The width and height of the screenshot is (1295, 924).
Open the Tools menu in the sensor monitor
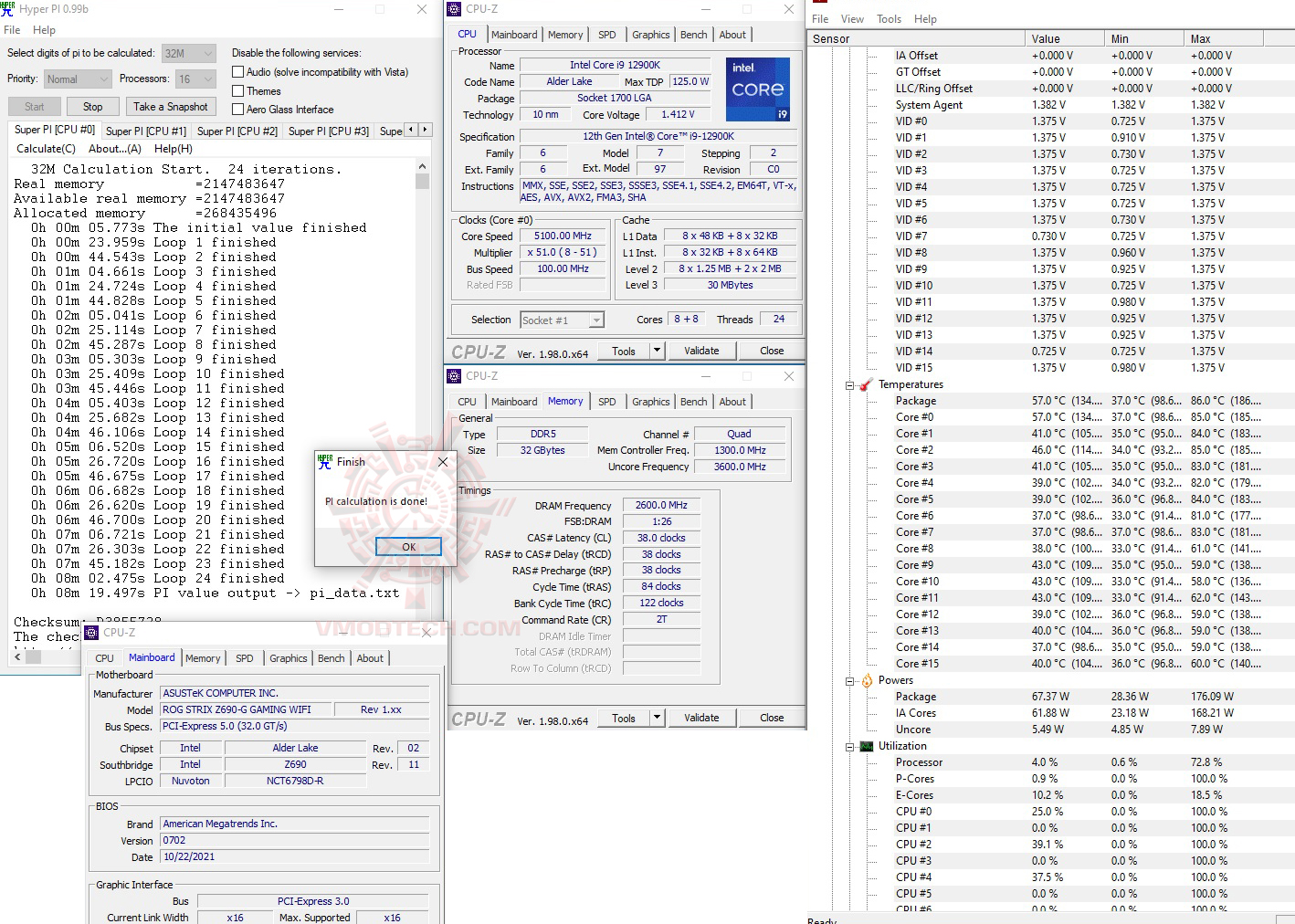[x=889, y=19]
